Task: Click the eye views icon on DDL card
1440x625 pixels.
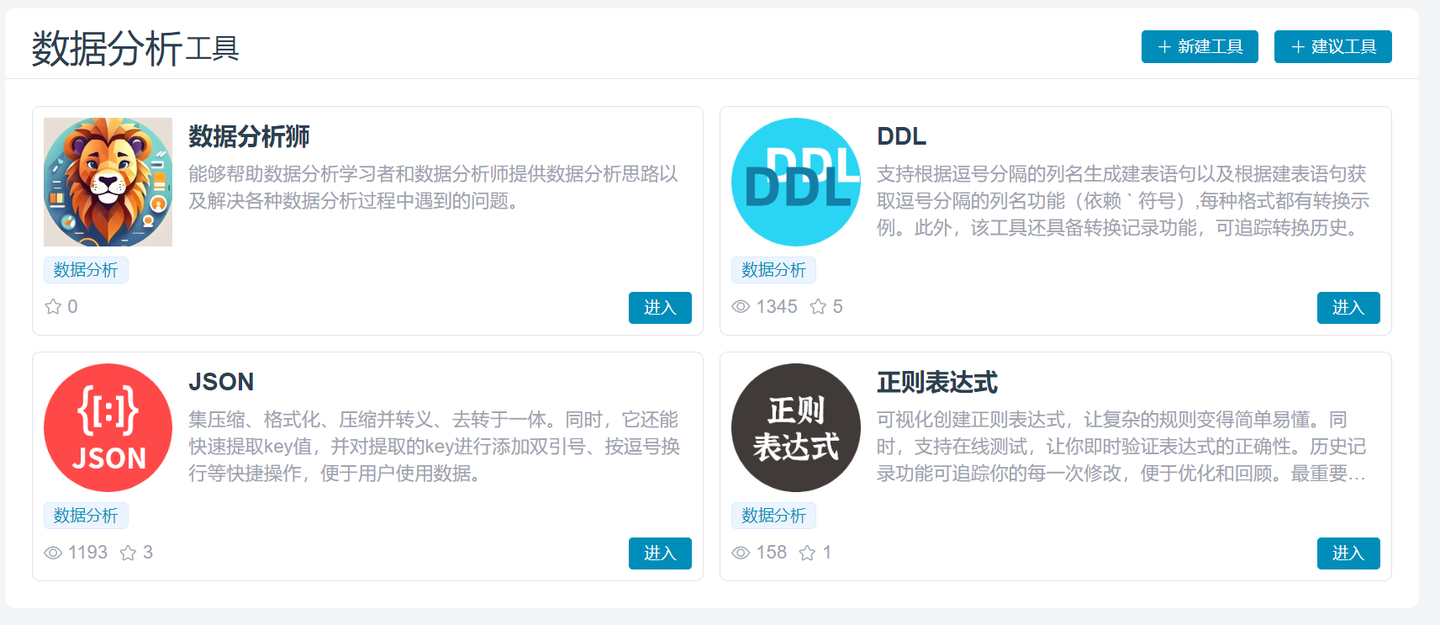Action: (741, 307)
